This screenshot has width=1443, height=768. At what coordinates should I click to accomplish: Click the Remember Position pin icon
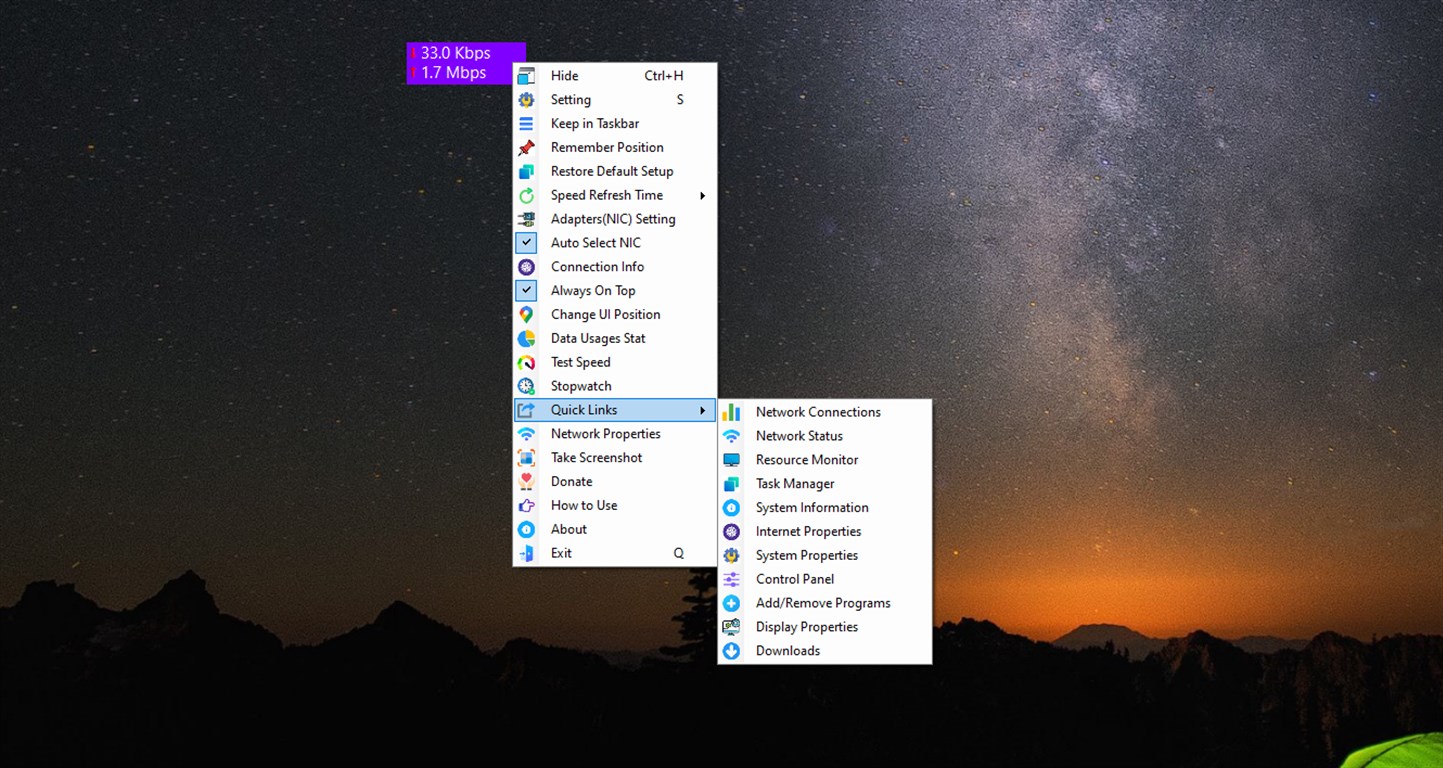pyautogui.click(x=526, y=147)
